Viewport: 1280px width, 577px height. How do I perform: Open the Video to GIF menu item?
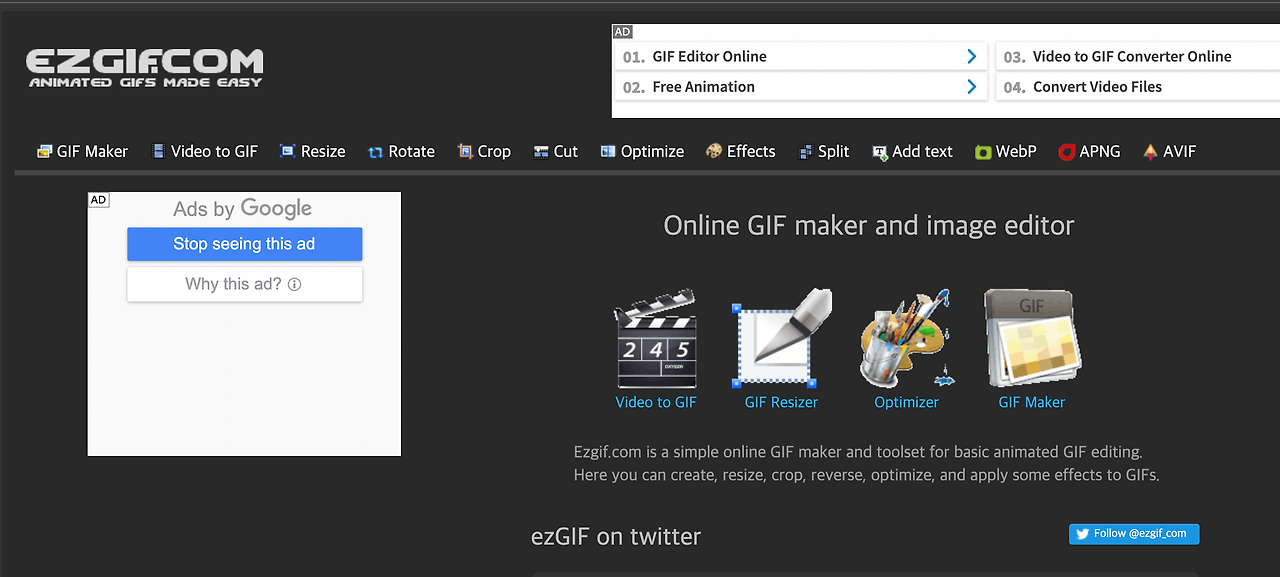tap(205, 152)
